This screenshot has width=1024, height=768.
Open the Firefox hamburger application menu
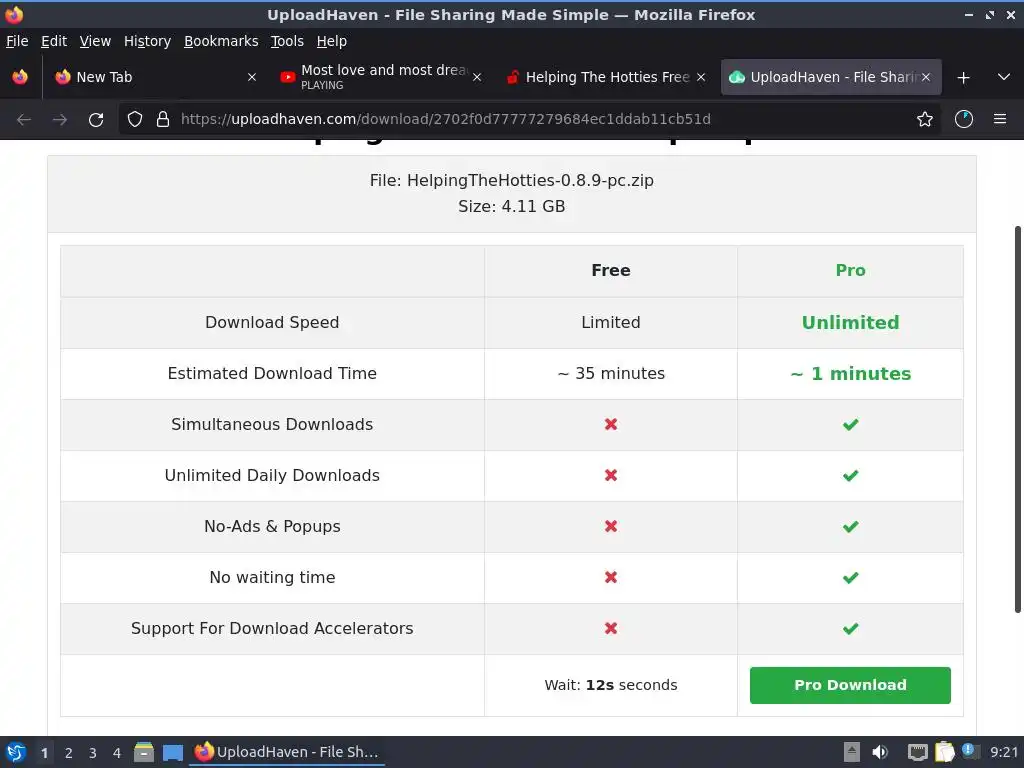(1000, 119)
